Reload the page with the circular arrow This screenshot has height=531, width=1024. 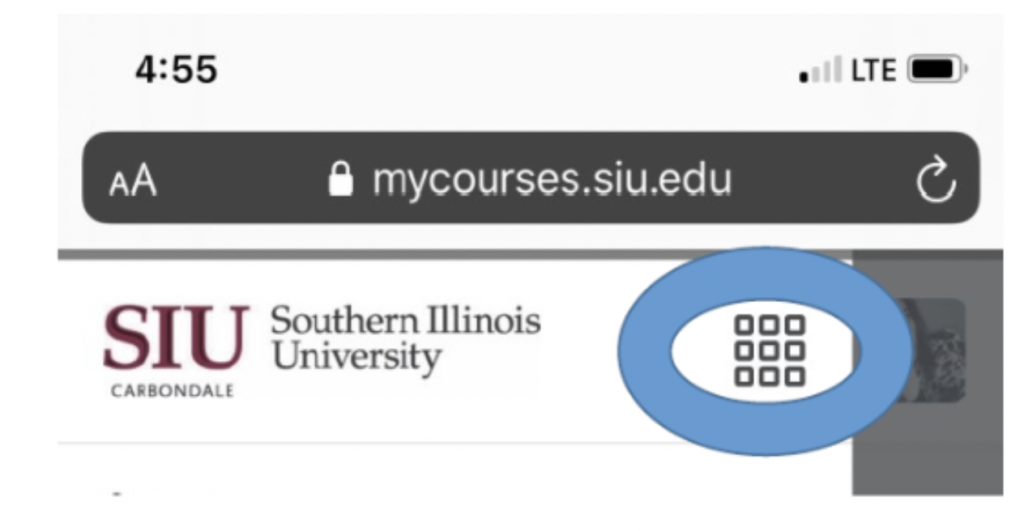[936, 179]
